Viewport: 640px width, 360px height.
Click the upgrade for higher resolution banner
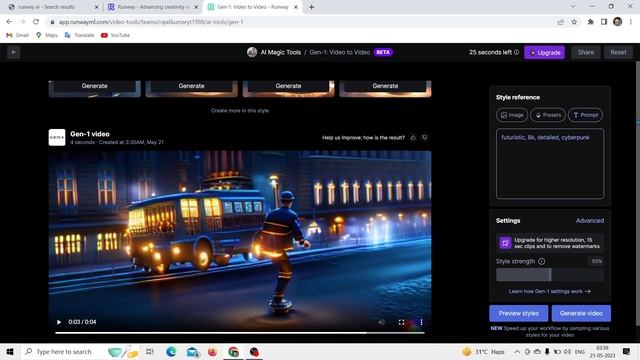point(550,243)
